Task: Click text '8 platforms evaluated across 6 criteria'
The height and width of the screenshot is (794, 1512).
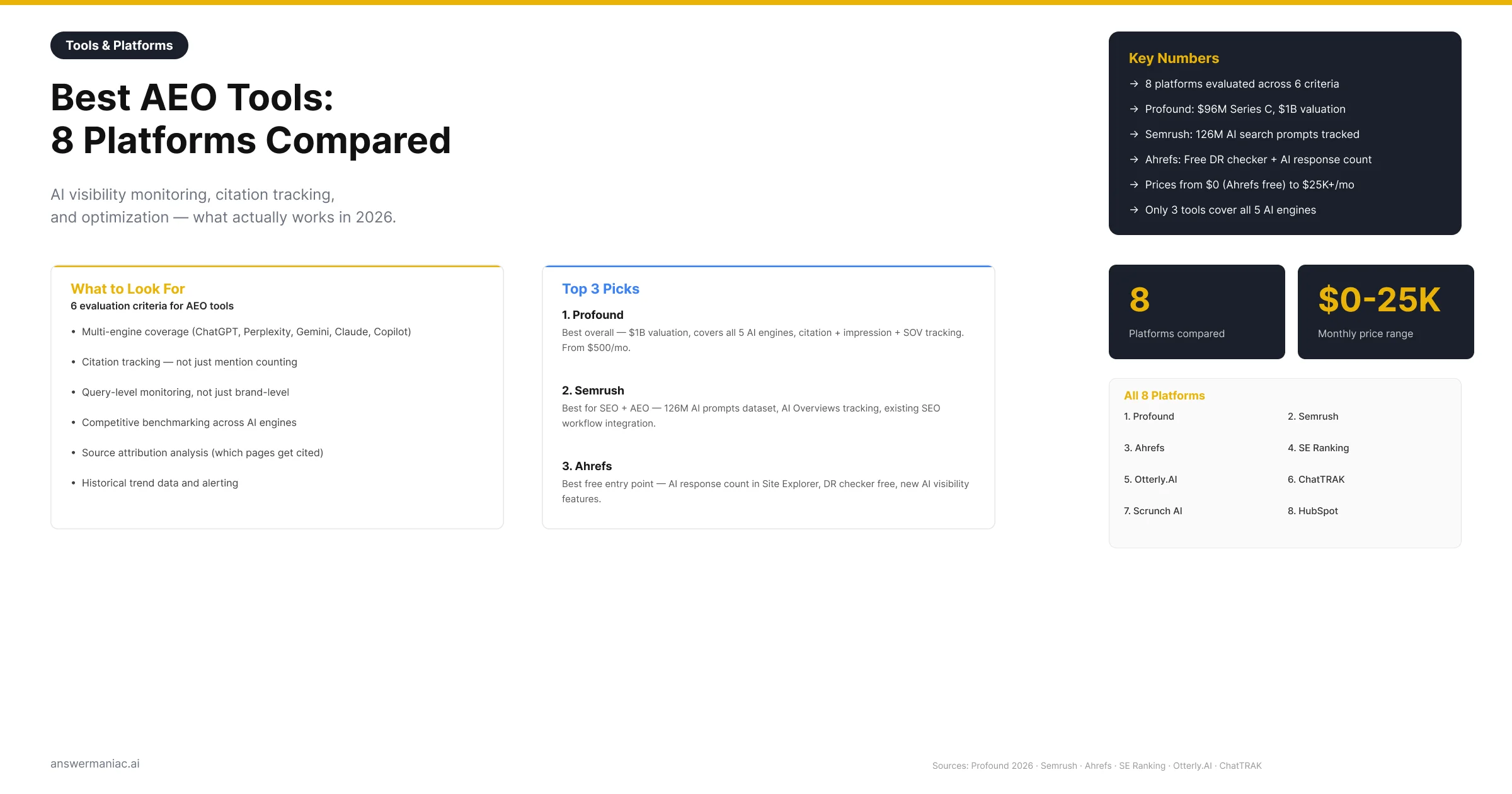Action: tap(1242, 84)
